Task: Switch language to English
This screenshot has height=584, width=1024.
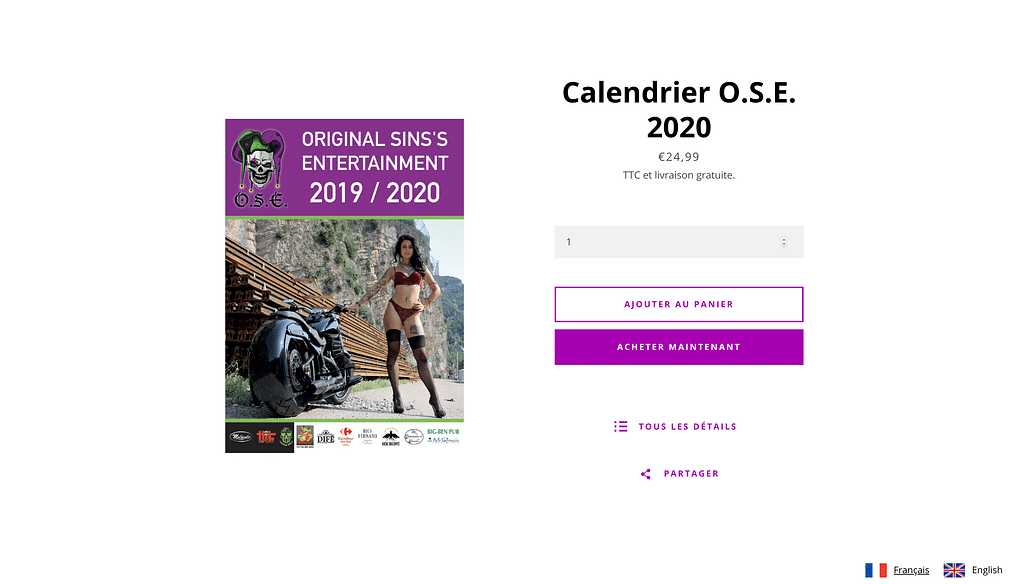Action: point(987,570)
